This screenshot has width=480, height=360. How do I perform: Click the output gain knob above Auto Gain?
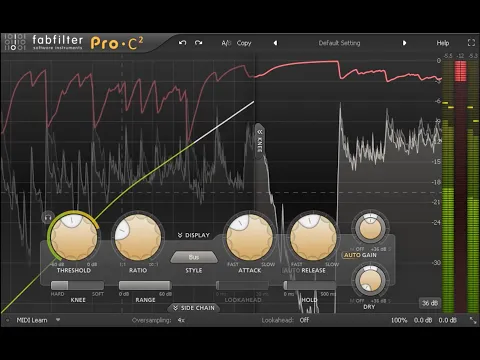pos(370,228)
